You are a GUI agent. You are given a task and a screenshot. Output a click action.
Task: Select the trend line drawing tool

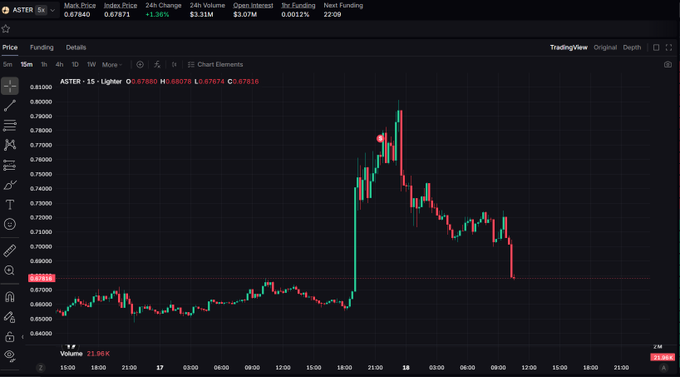10,105
